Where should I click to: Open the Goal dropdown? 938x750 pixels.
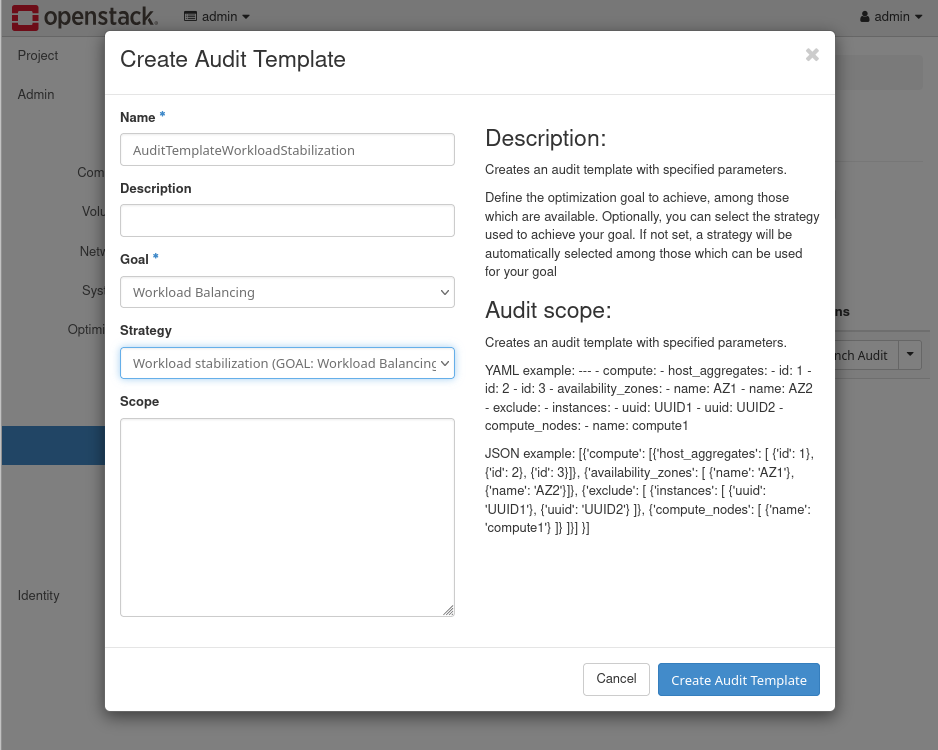coord(287,292)
